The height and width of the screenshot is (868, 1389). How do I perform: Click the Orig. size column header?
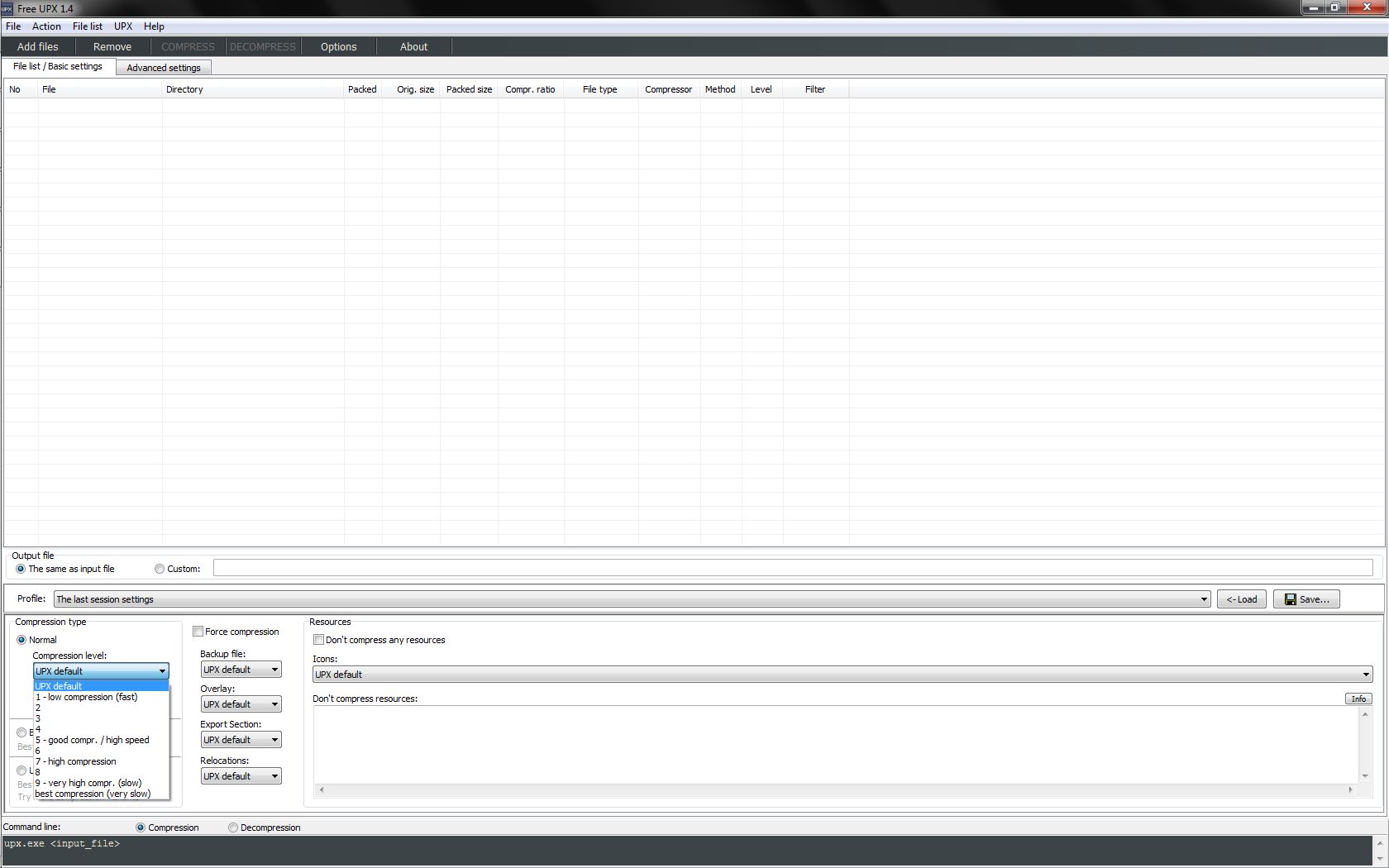411,89
